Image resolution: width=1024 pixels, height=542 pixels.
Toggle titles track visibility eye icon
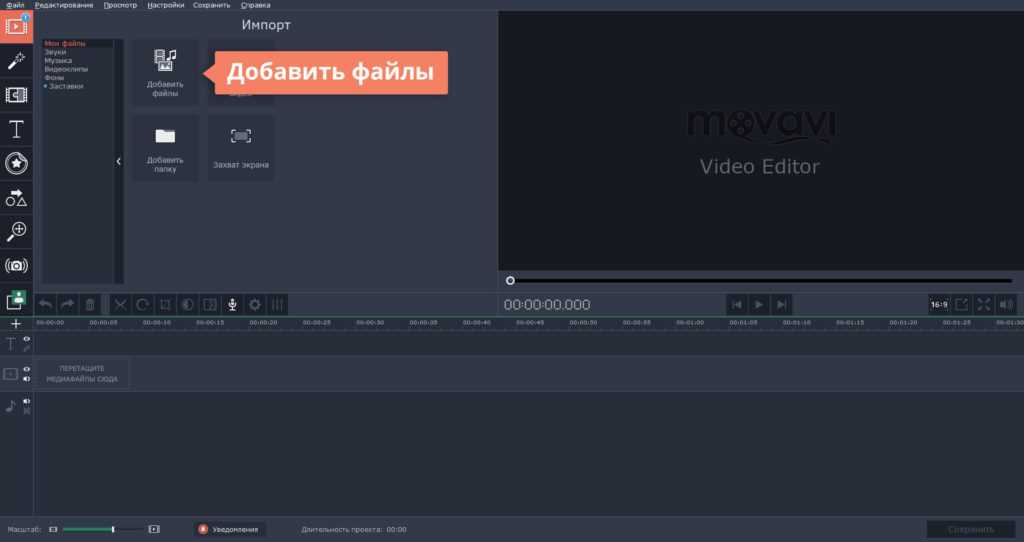click(x=27, y=339)
